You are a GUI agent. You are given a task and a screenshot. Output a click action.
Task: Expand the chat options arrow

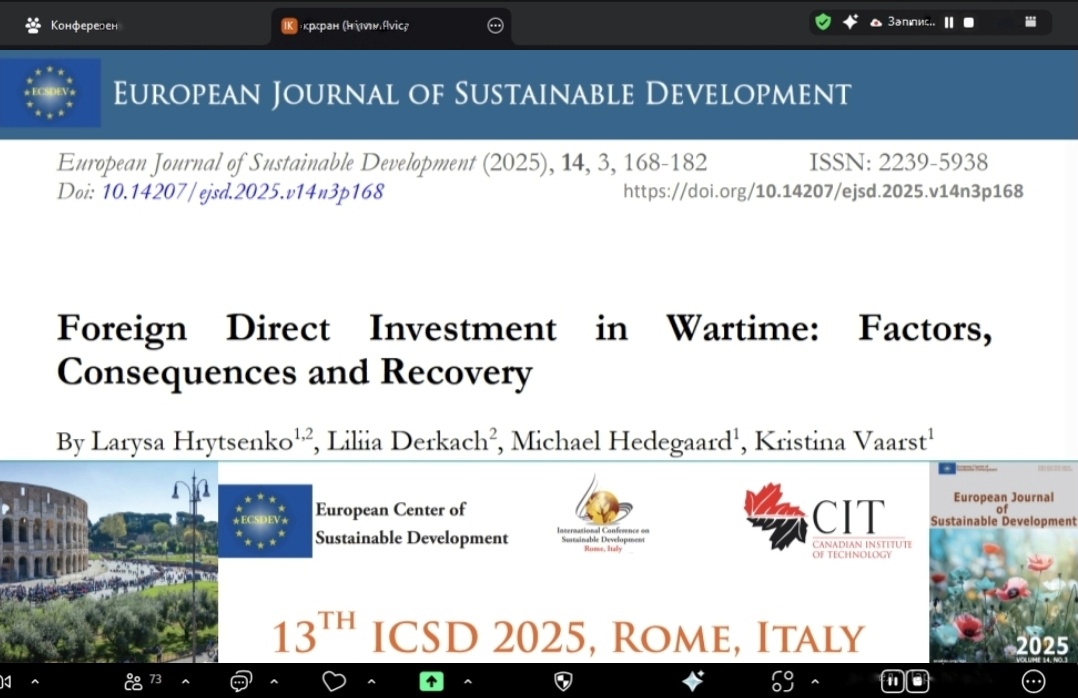[274, 681]
